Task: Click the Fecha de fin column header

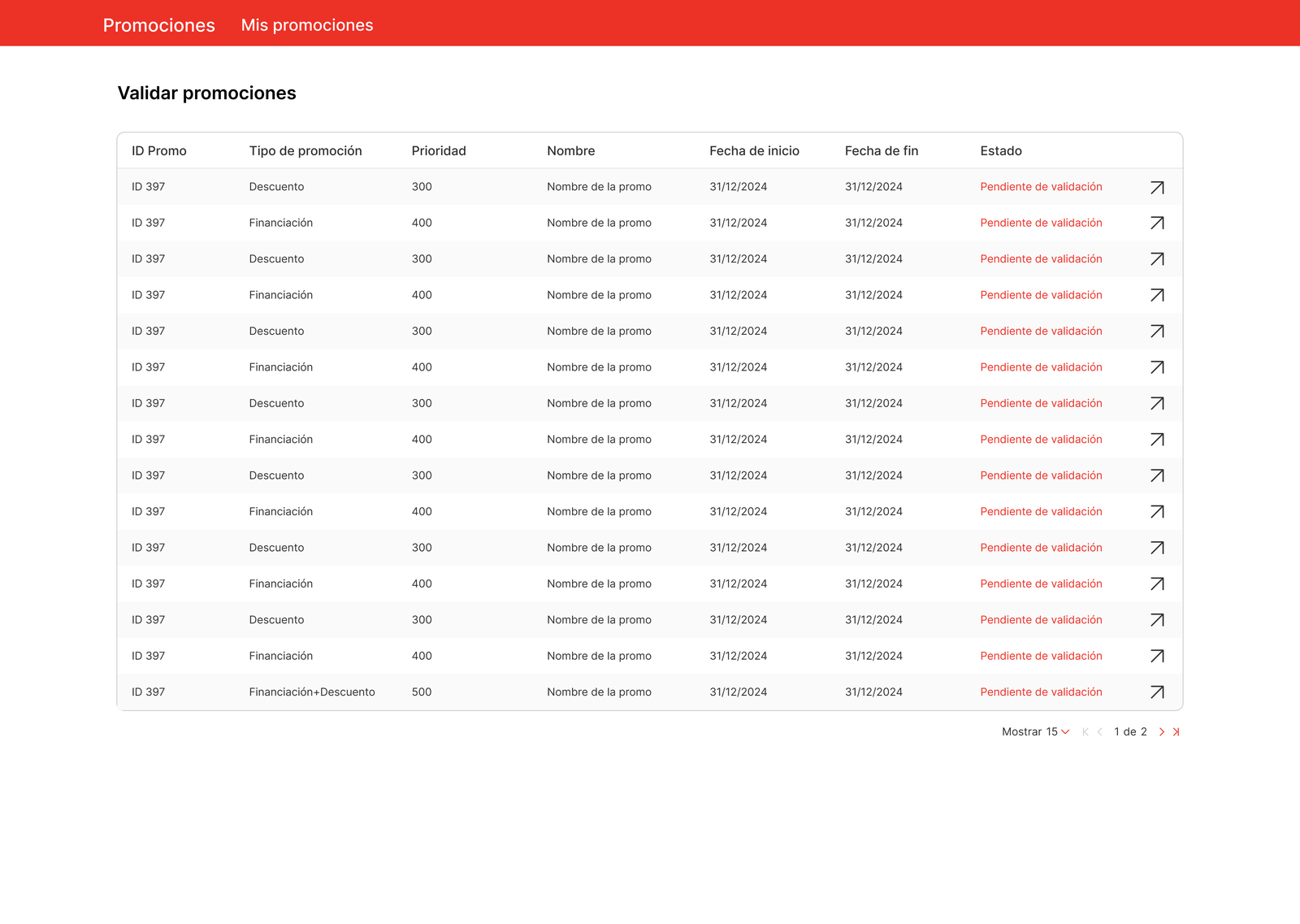Action: click(882, 151)
